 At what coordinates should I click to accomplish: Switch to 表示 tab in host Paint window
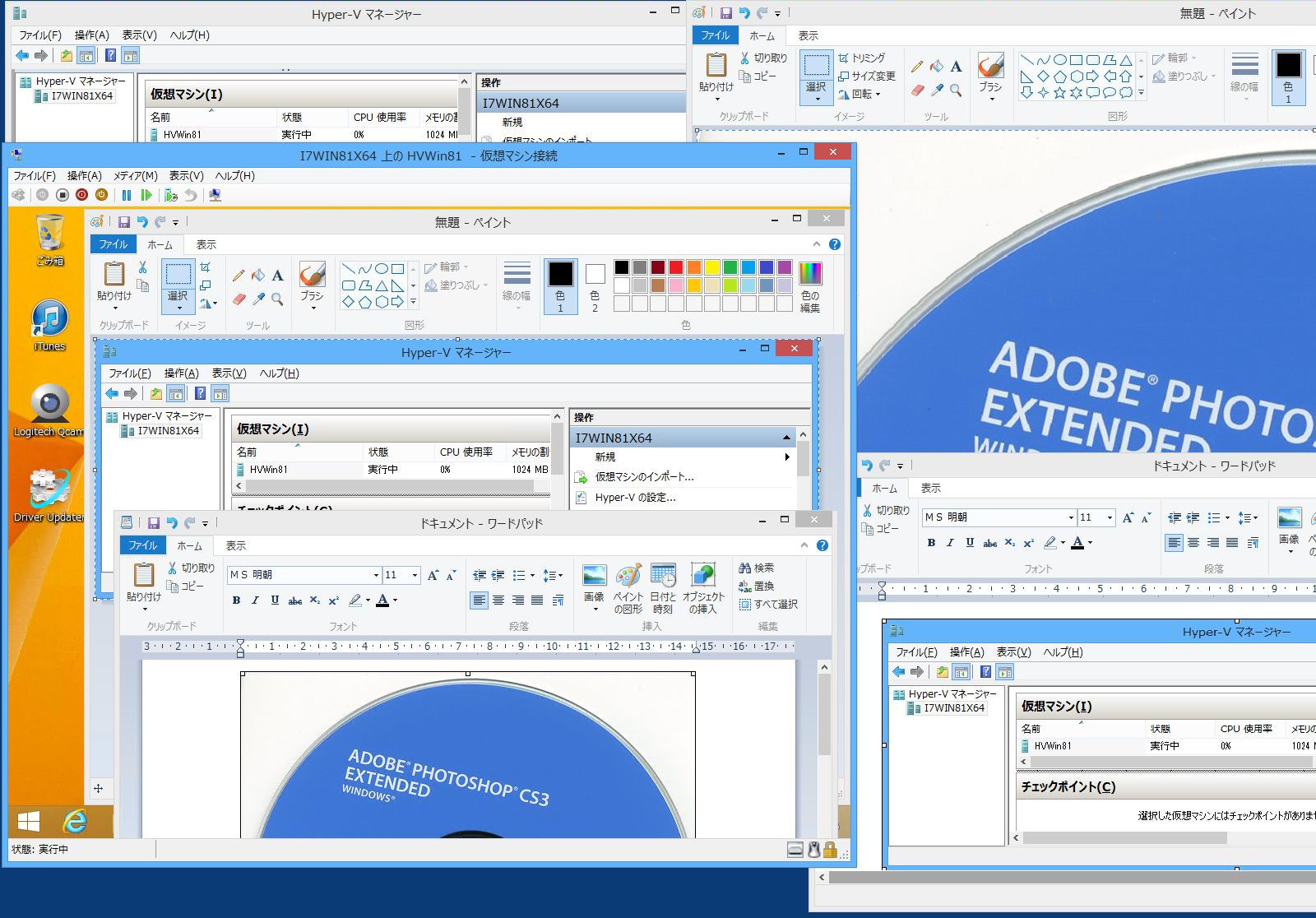point(809,35)
